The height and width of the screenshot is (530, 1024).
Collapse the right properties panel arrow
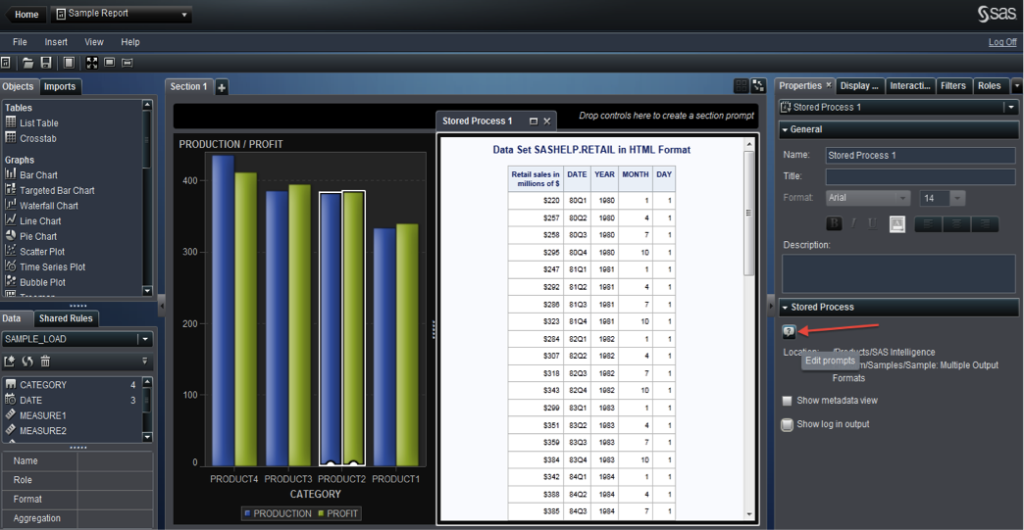tap(769, 304)
